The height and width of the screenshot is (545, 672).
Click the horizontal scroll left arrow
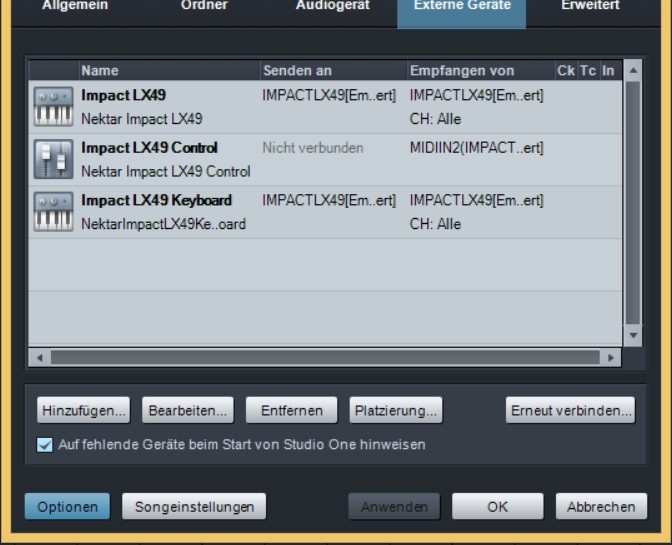point(40,357)
